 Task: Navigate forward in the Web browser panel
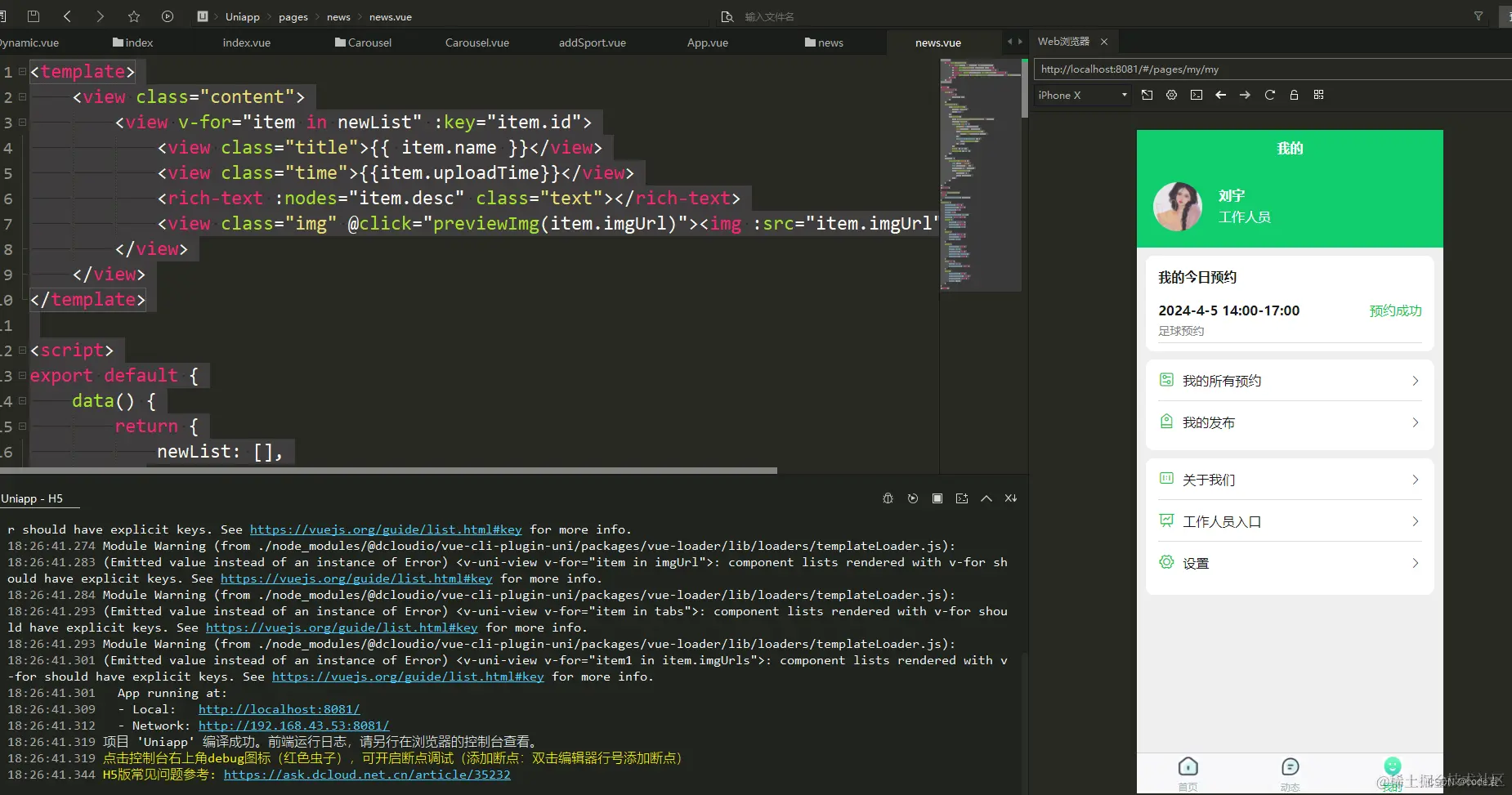(1245, 95)
